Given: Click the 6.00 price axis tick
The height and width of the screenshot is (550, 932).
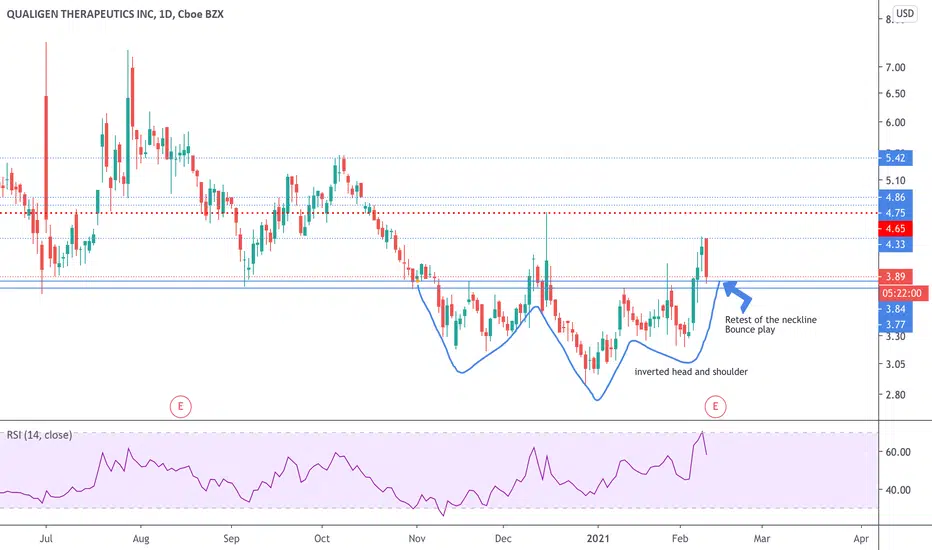Looking at the screenshot, I should click(895, 122).
